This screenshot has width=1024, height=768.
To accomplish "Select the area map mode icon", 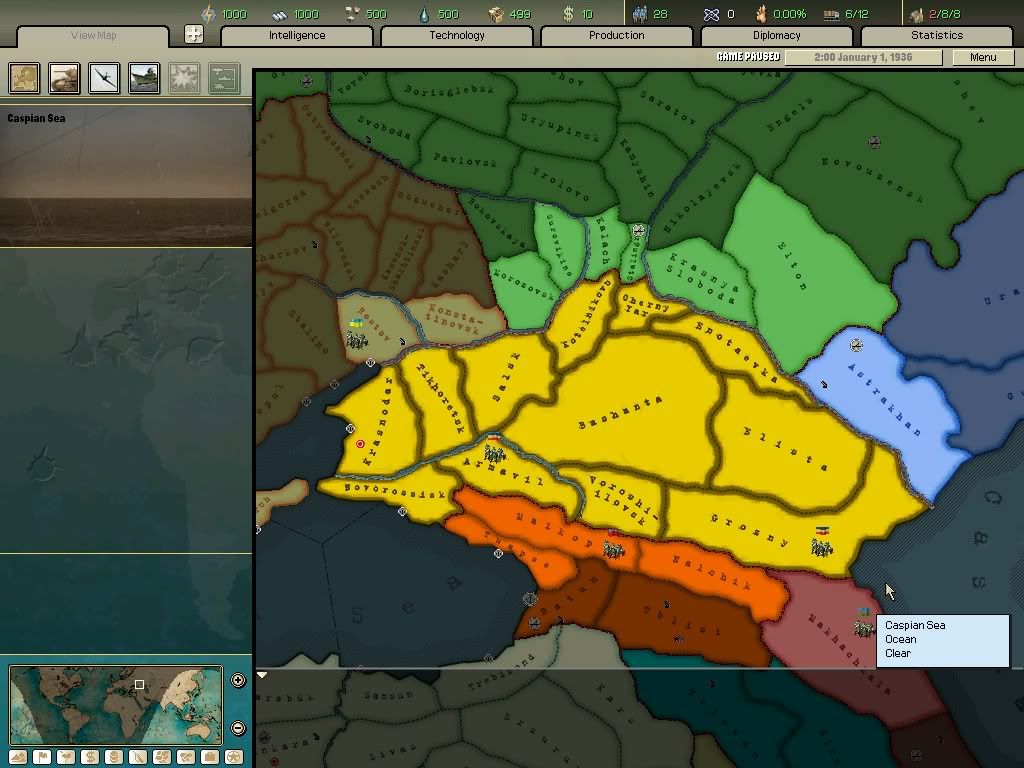I will pos(185,757).
